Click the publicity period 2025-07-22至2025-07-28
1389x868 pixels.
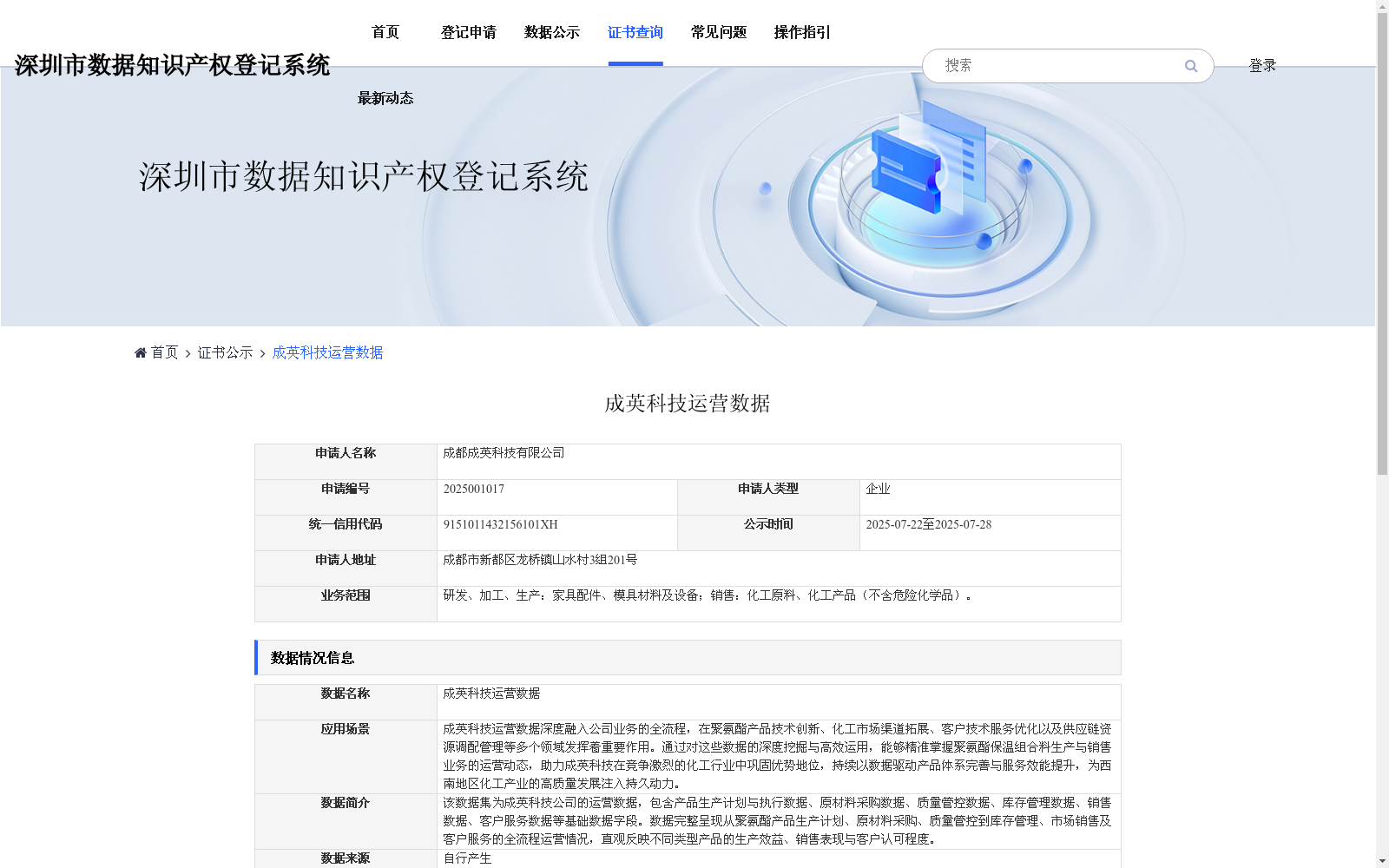pos(928,524)
